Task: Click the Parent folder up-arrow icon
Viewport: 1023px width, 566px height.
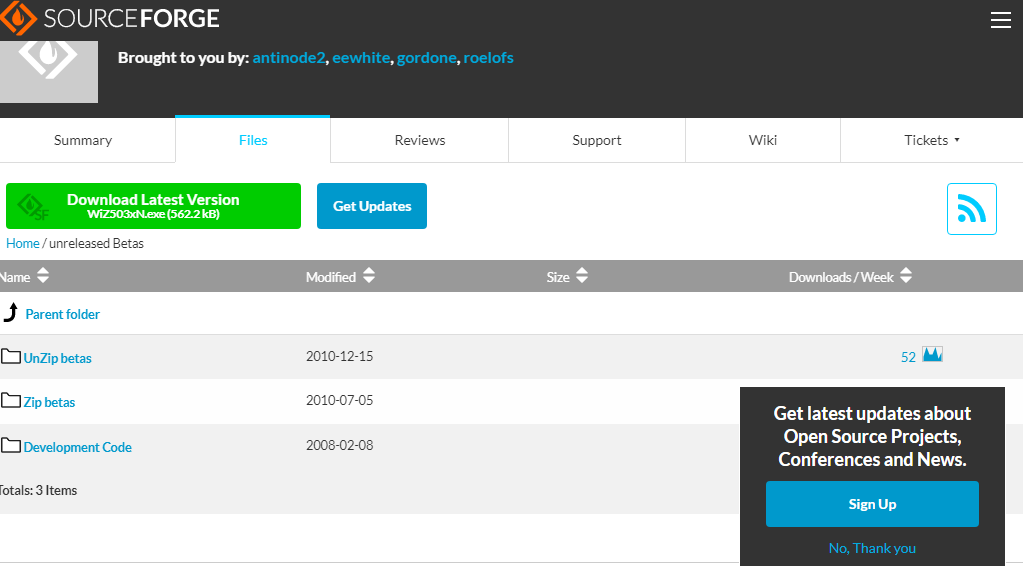Action: (x=10, y=312)
